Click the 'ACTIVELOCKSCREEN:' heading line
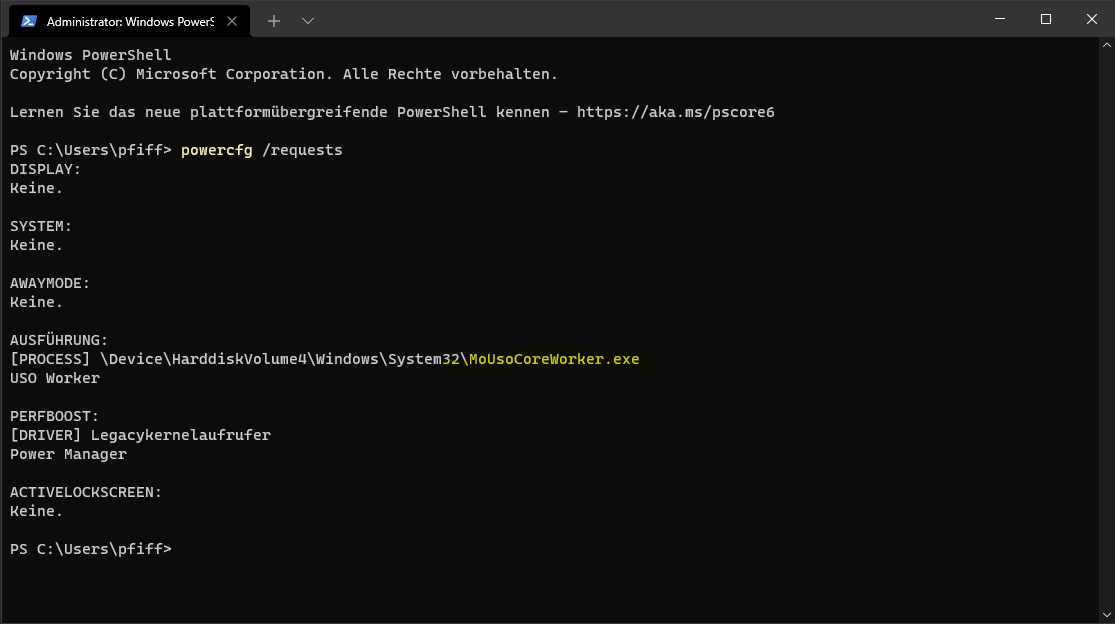1115x624 pixels. click(x=86, y=492)
